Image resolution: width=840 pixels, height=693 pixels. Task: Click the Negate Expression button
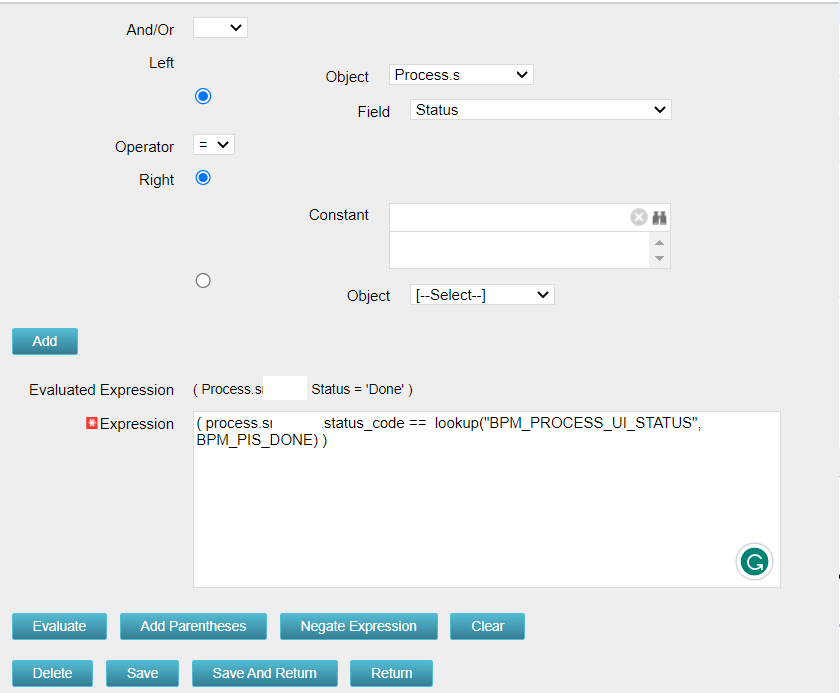[x=359, y=626]
